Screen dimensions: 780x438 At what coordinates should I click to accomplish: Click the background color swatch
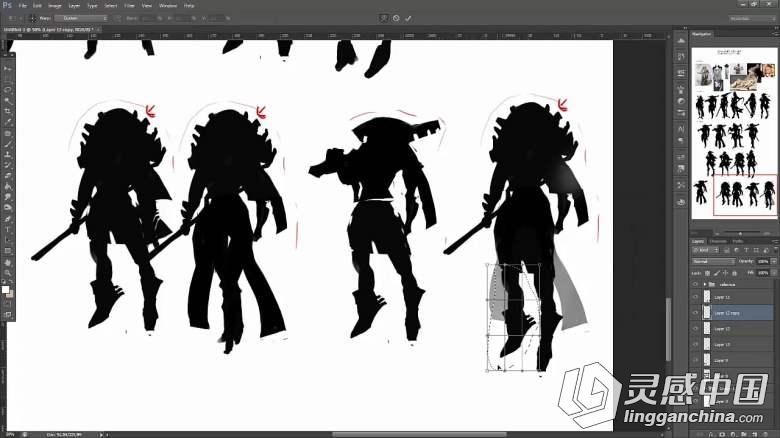tap(9, 294)
